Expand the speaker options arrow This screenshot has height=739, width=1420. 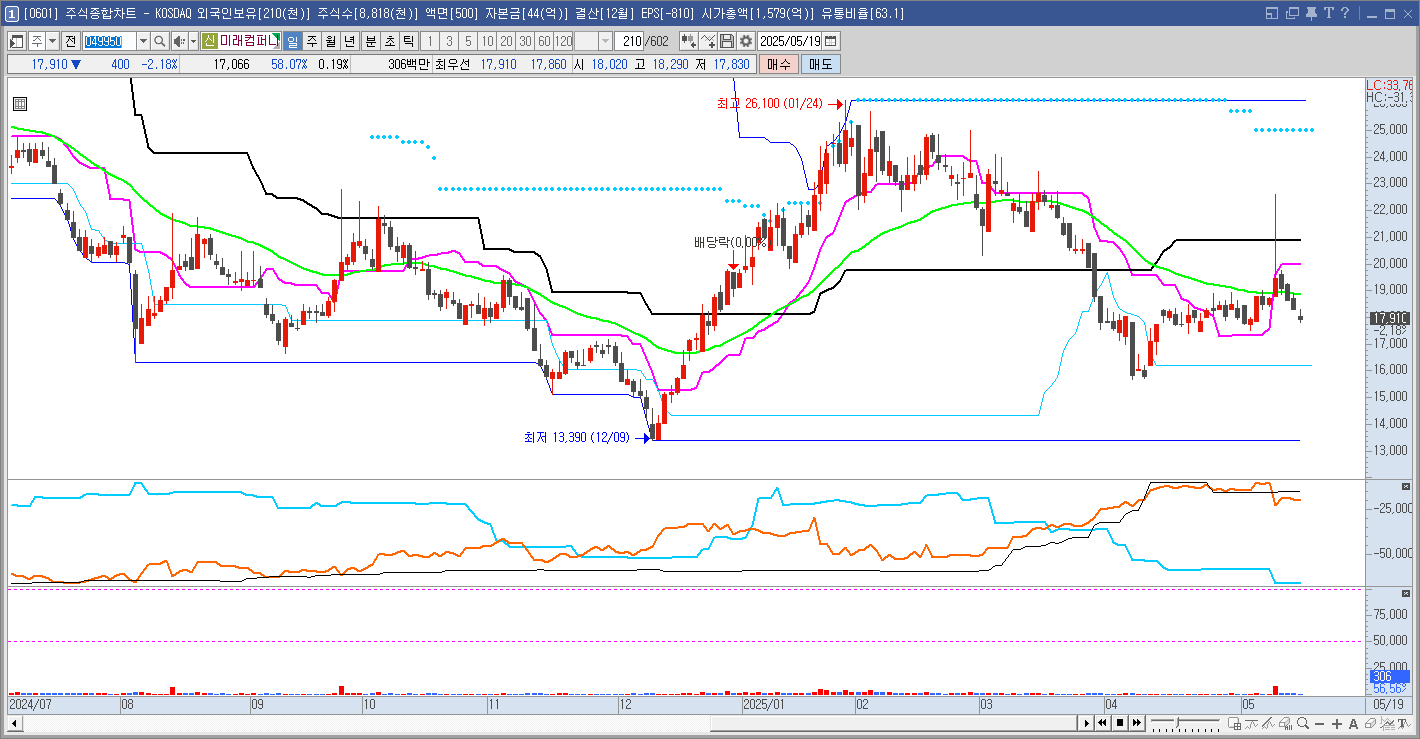[x=193, y=41]
